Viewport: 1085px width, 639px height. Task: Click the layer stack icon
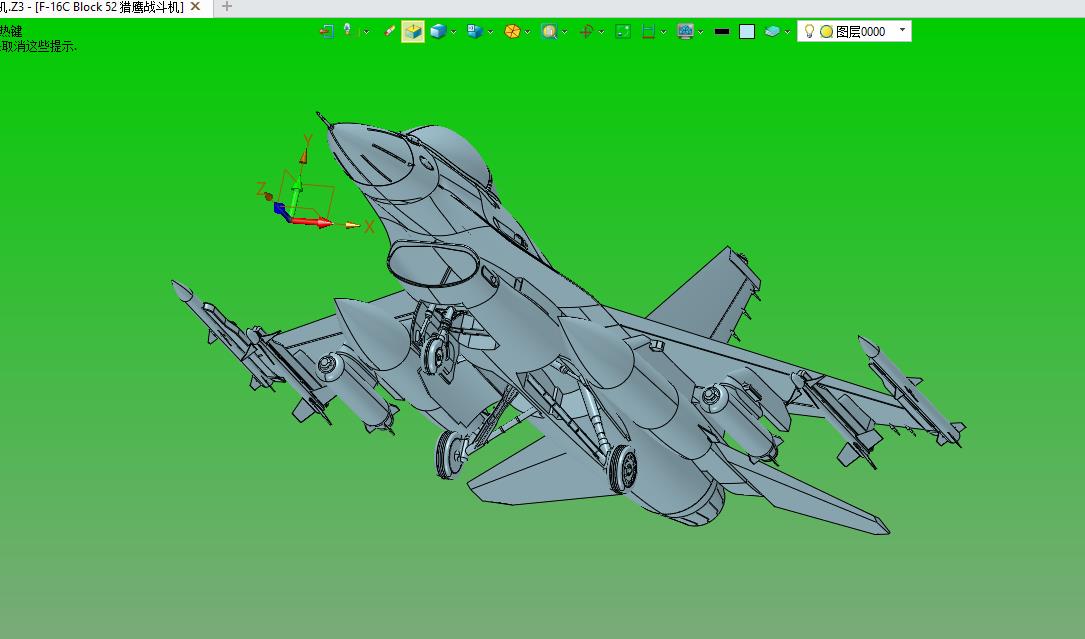(x=772, y=31)
